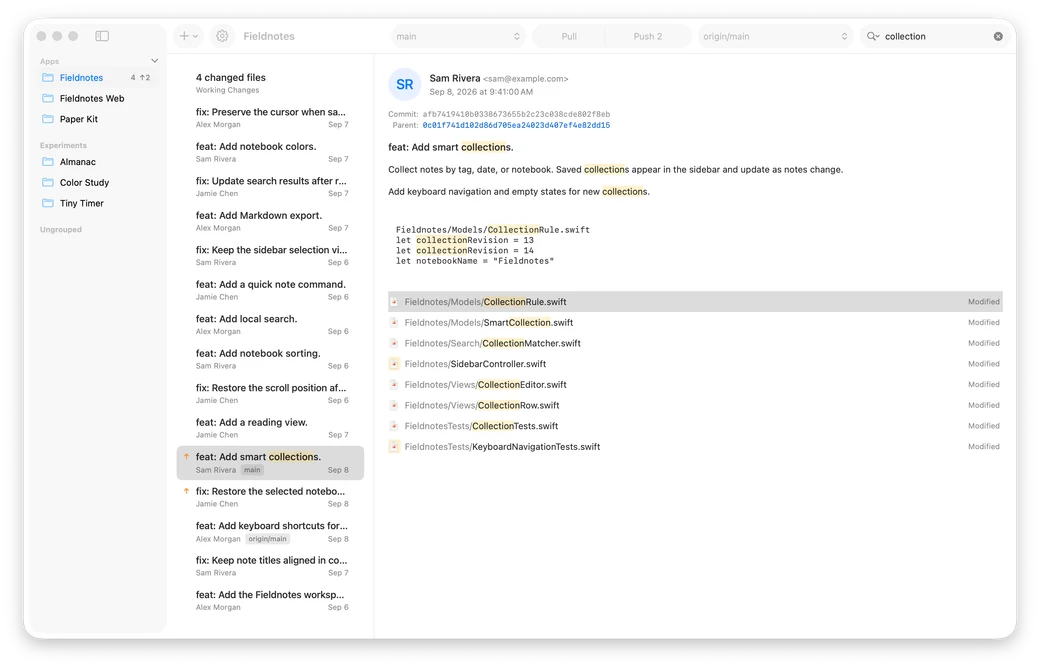This screenshot has width=1040, height=668.
Task: Select commit feat: Add local search
Action: 270,324
